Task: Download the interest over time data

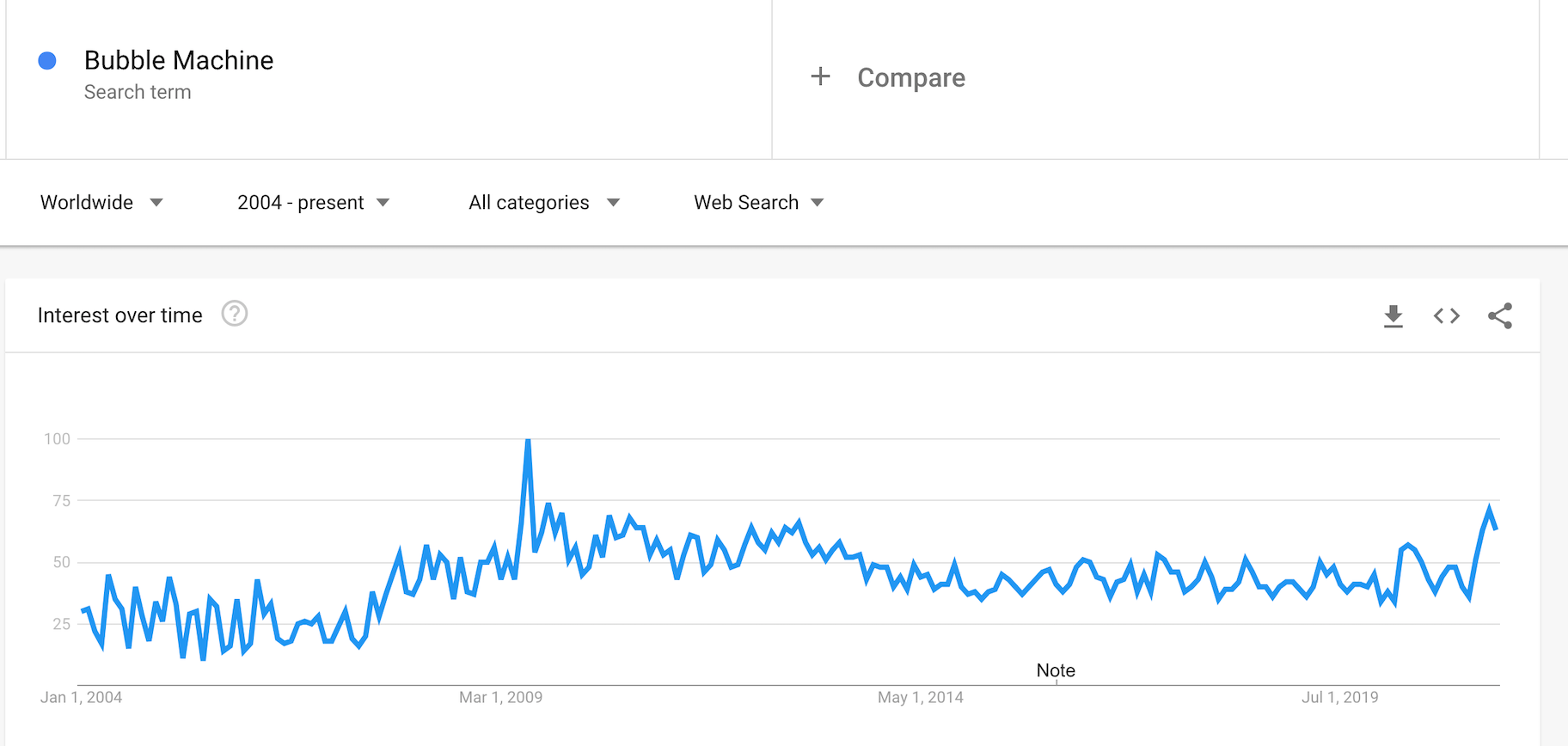Action: (x=1393, y=316)
